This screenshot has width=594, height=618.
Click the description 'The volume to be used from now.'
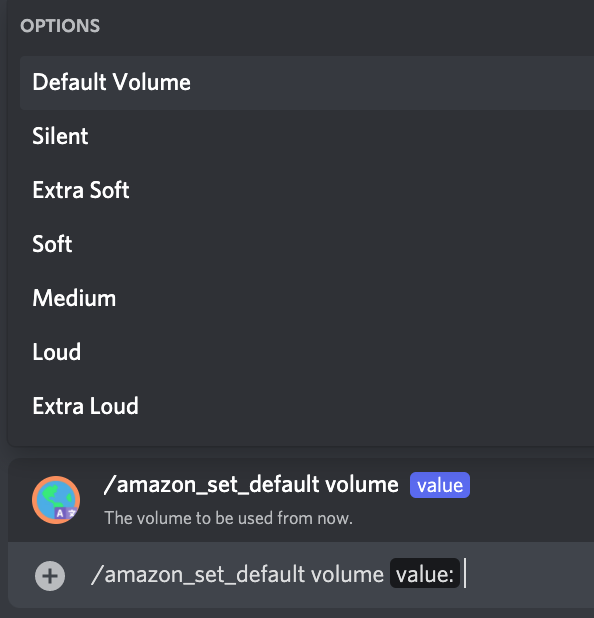[x=228, y=518]
